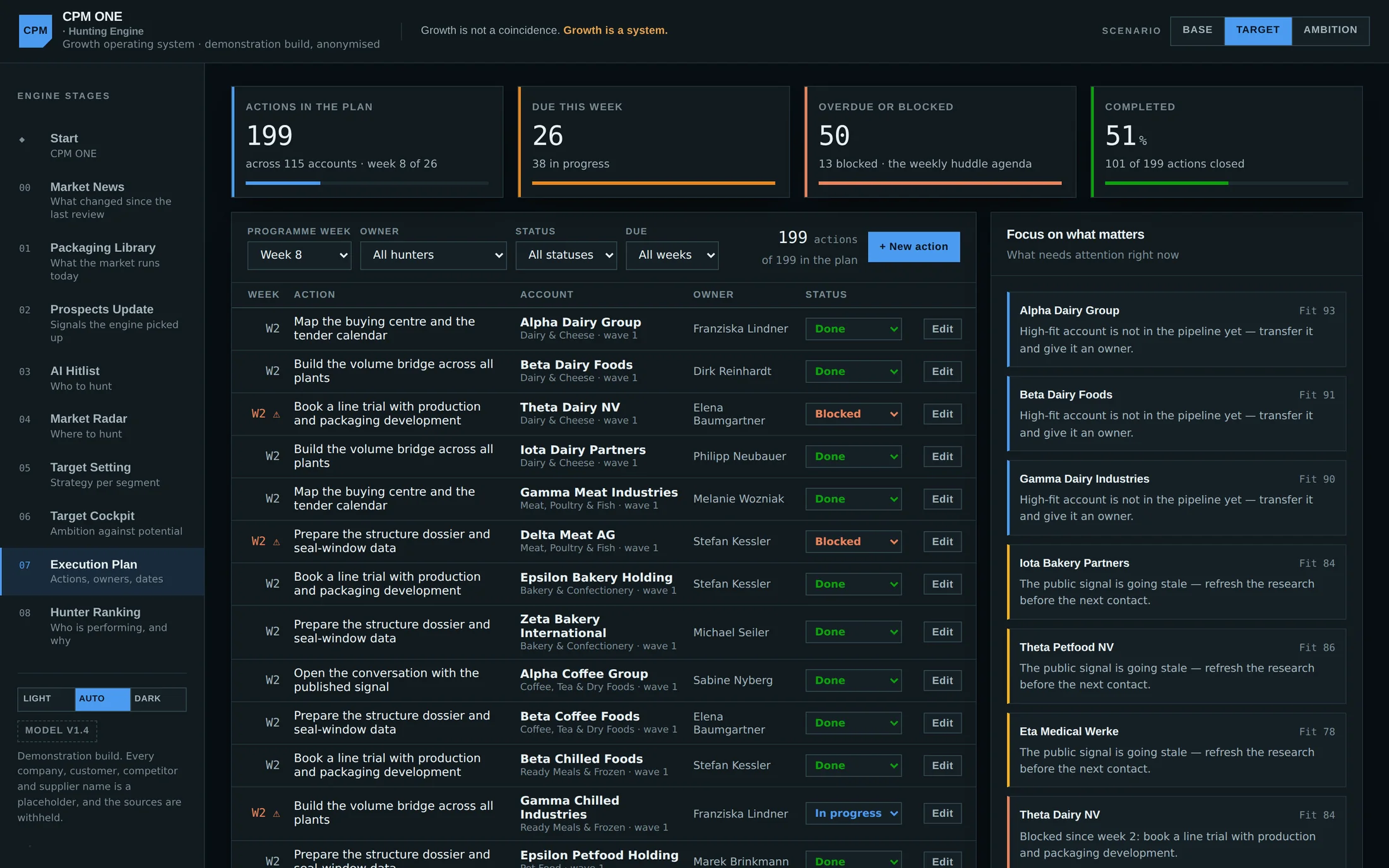
Task: Switch scenario to BASE
Action: click(1197, 30)
